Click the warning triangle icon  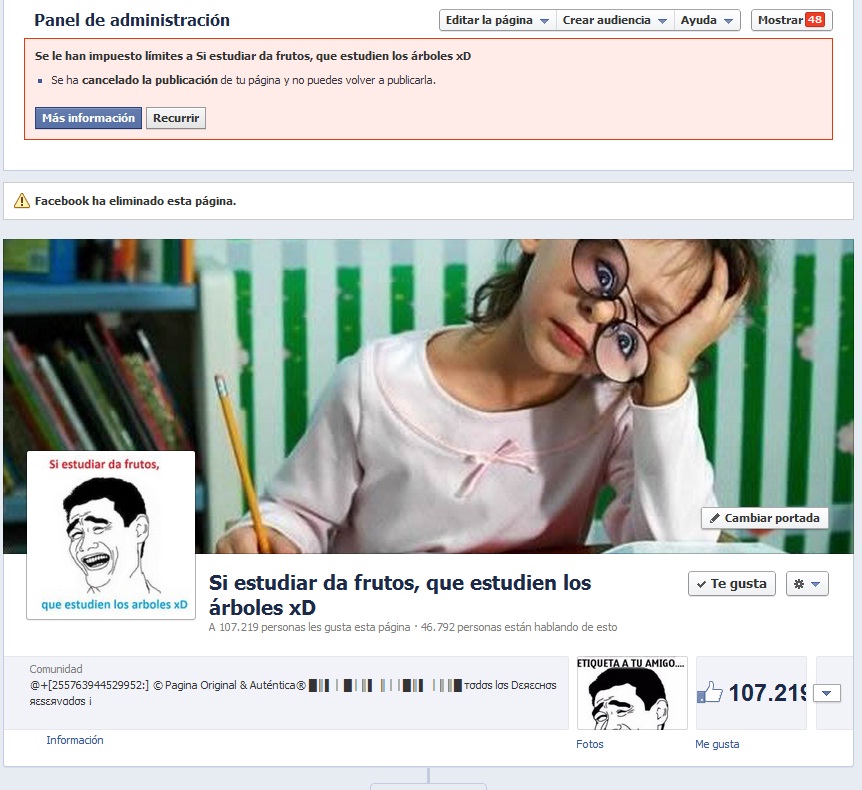[21, 201]
